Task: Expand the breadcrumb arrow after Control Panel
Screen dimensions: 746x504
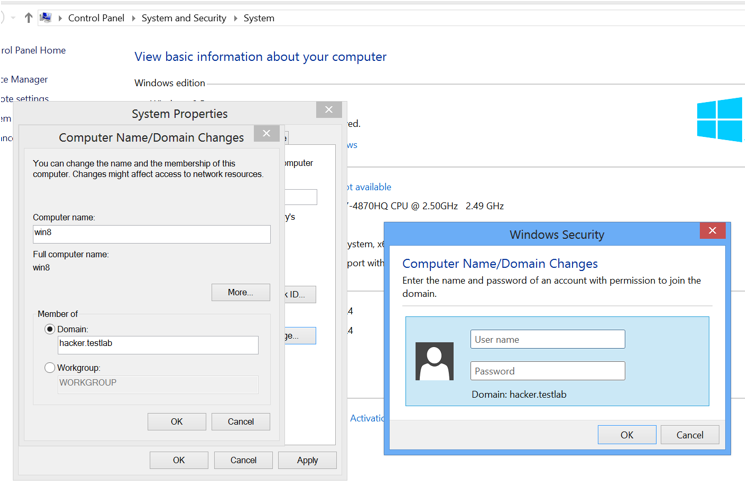Action: [x=133, y=19]
